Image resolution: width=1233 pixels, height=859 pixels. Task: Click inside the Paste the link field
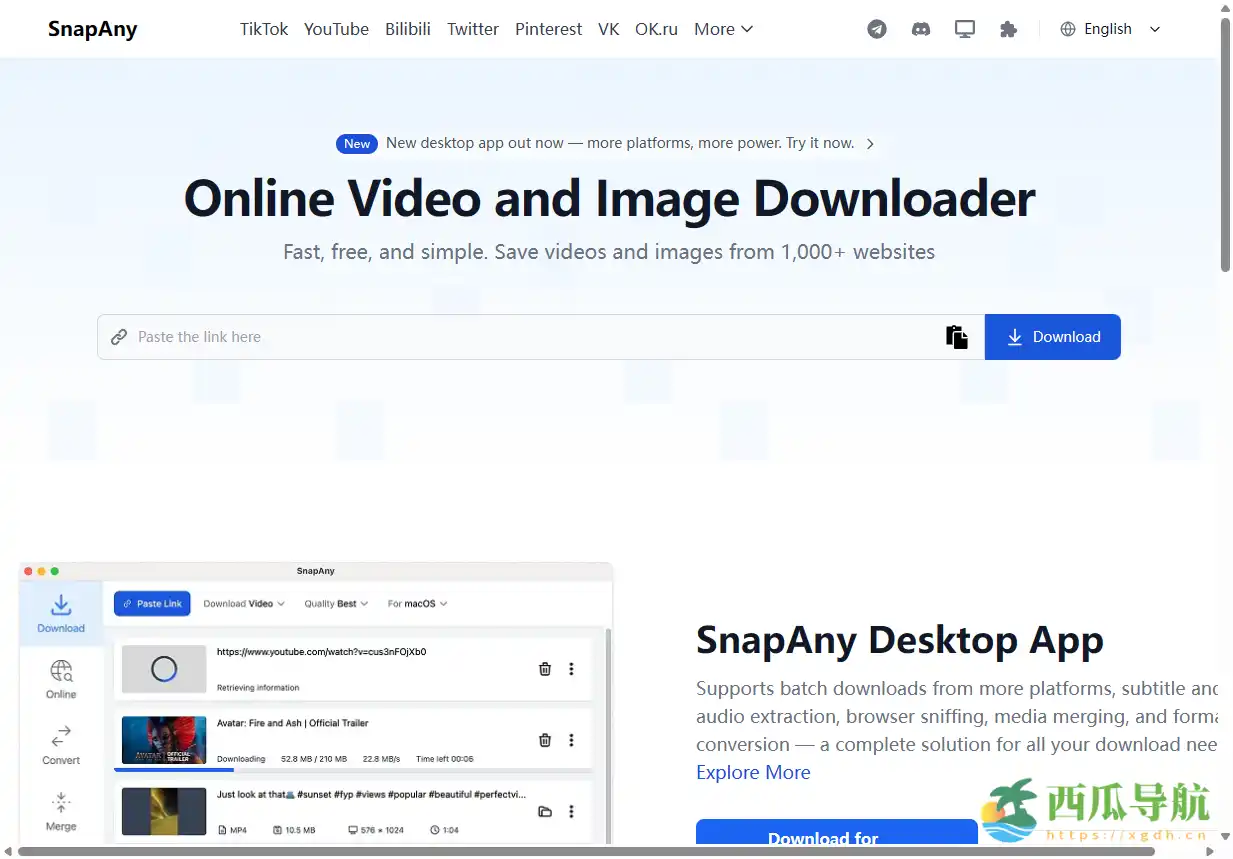[x=400, y=337]
